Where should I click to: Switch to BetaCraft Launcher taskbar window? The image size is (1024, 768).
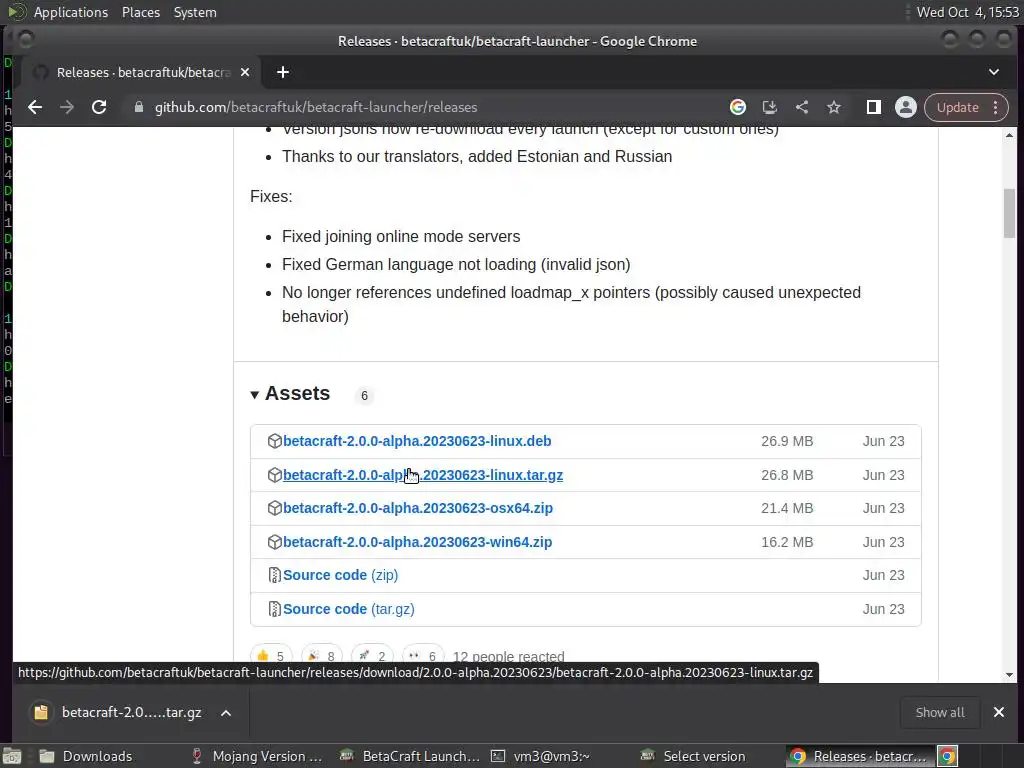click(x=409, y=756)
